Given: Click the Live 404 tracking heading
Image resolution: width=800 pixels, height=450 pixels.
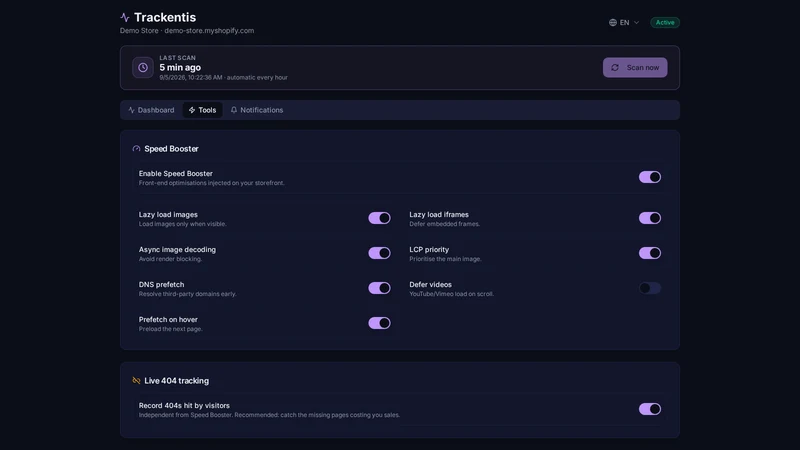Looking at the screenshot, I should pyautogui.click(x=177, y=381).
